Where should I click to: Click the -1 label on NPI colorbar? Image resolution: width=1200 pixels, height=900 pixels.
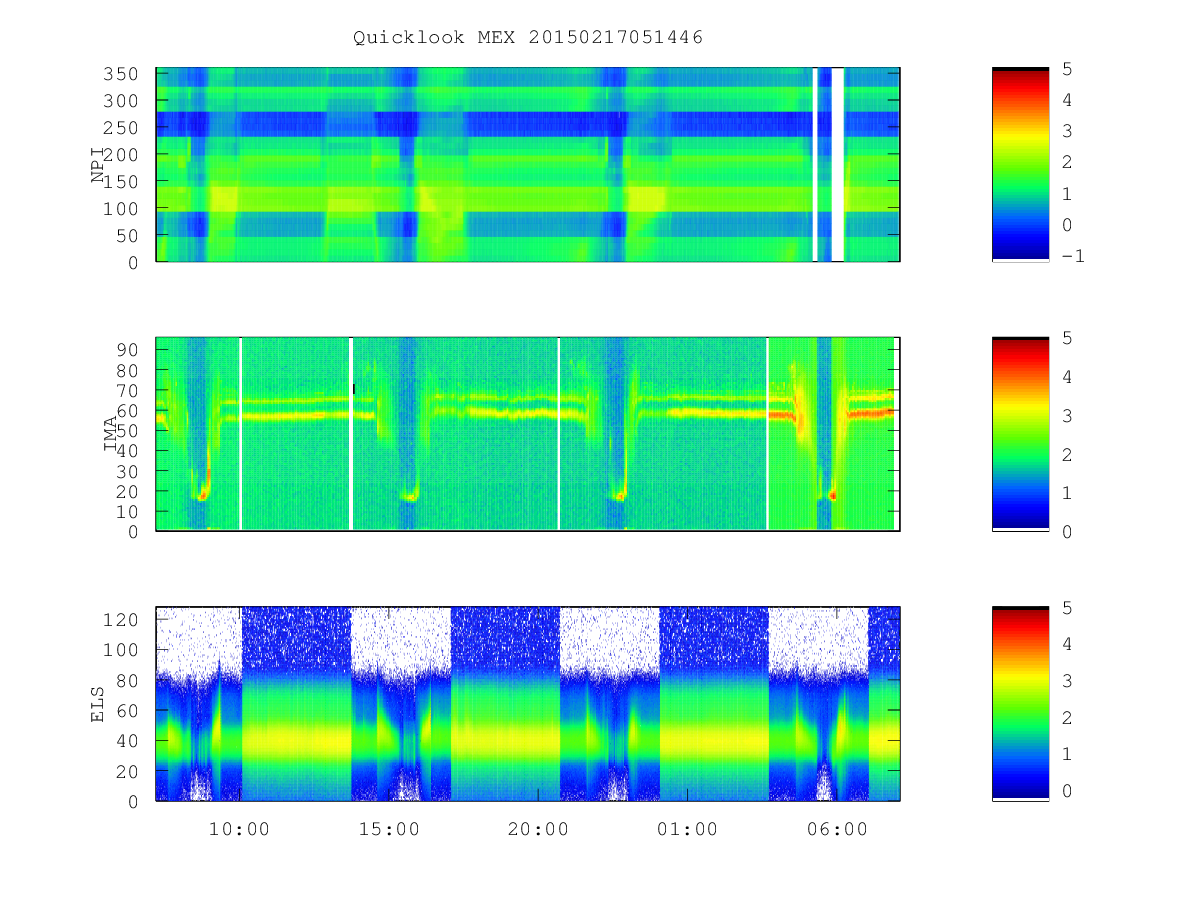pos(1074,256)
